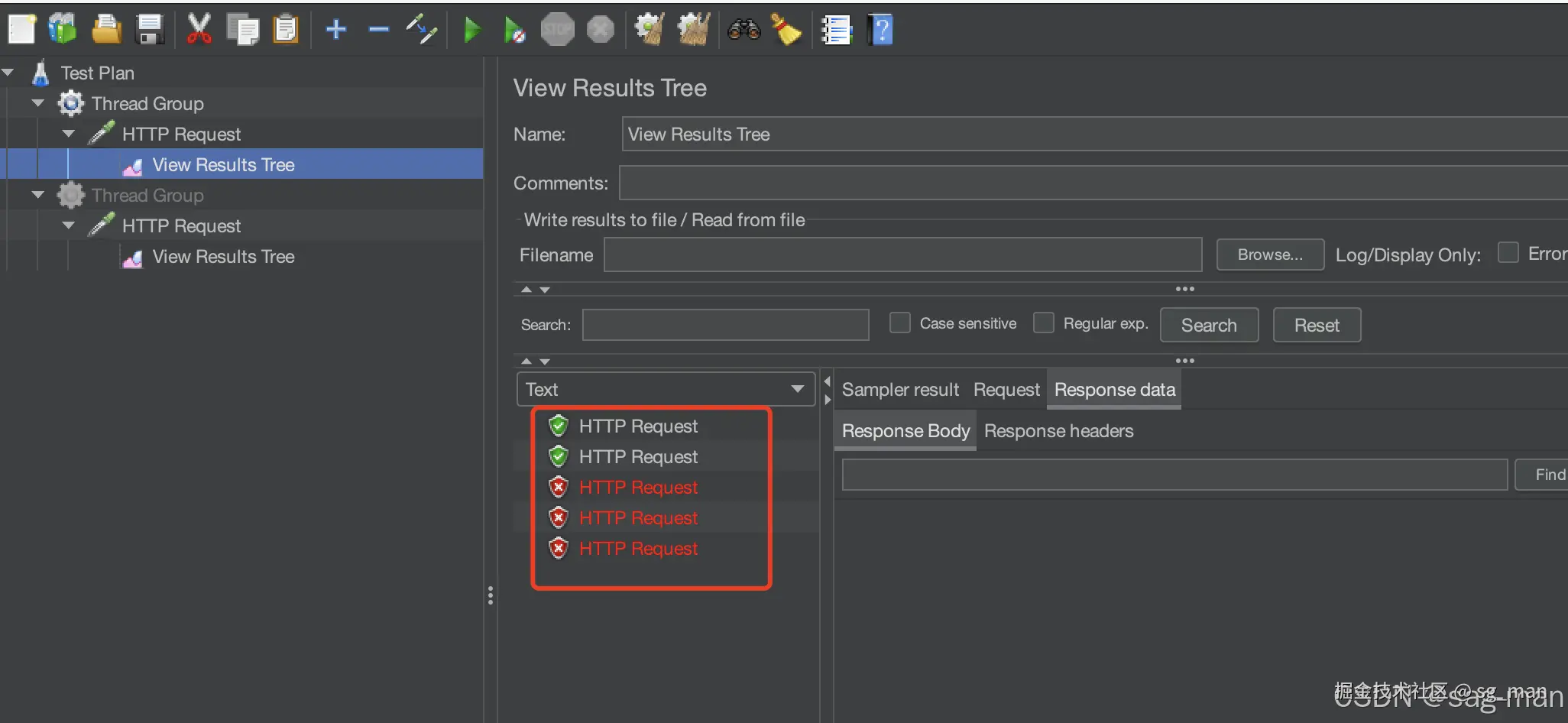Image resolution: width=1568 pixels, height=723 pixels.
Task: Collapse the enabled Thread Group node arrow
Action: [x=38, y=103]
